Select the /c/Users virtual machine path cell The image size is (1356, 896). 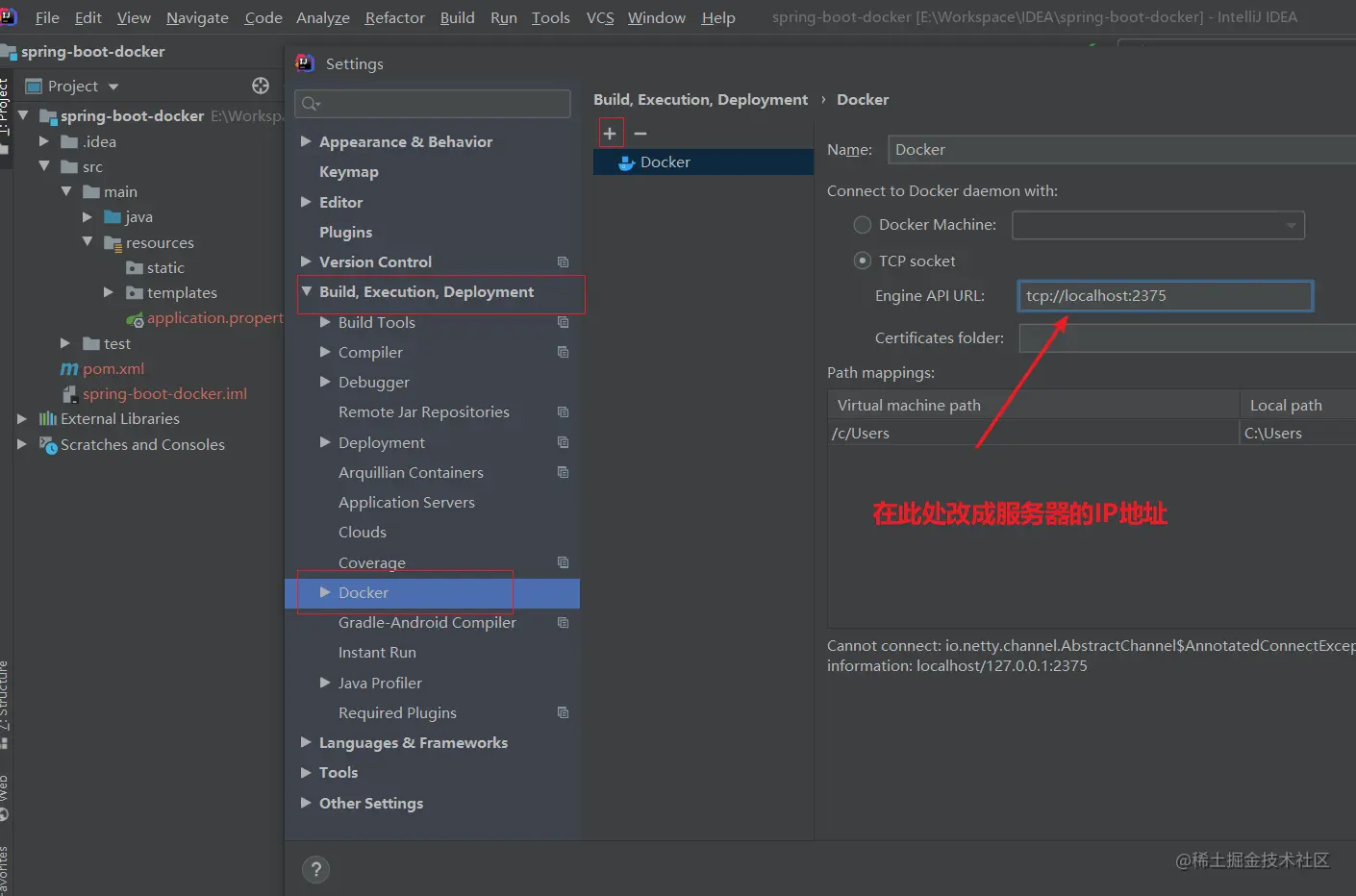1034,433
